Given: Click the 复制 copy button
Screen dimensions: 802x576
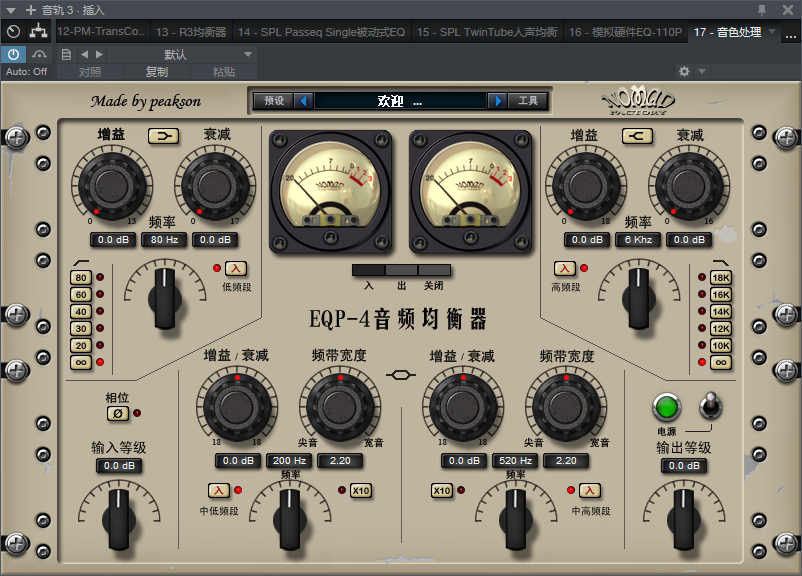Looking at the screenshot, I should pyautogui.click(x=157, y=72).
